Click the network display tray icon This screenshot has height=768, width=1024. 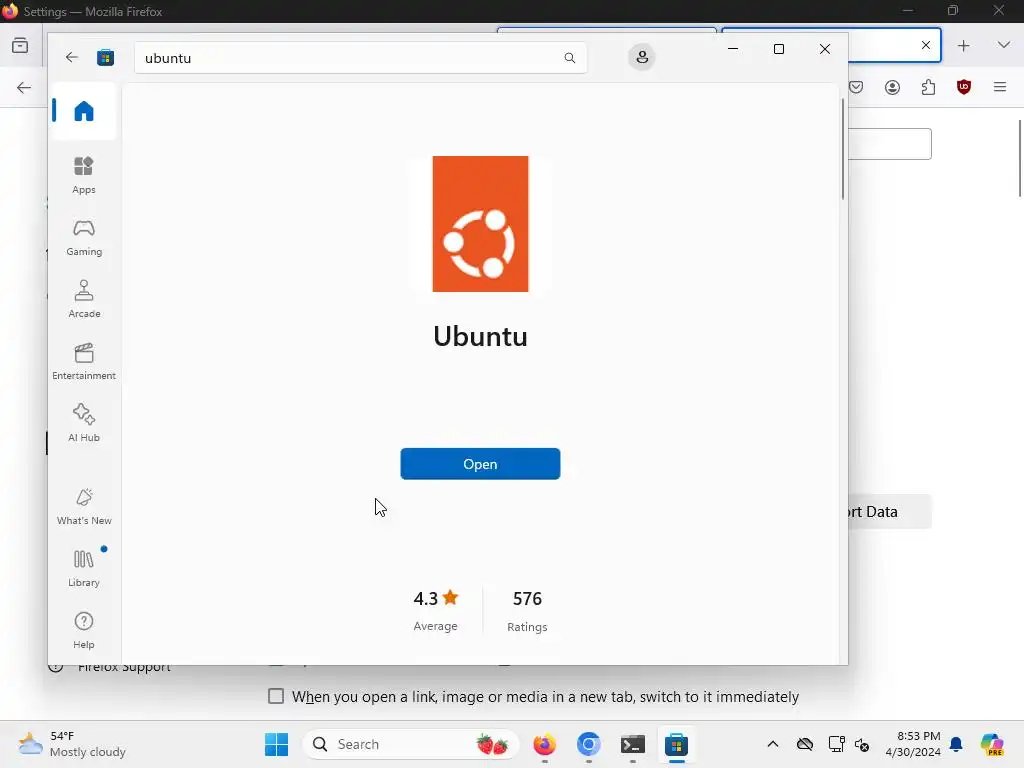[x=836, y=744]
